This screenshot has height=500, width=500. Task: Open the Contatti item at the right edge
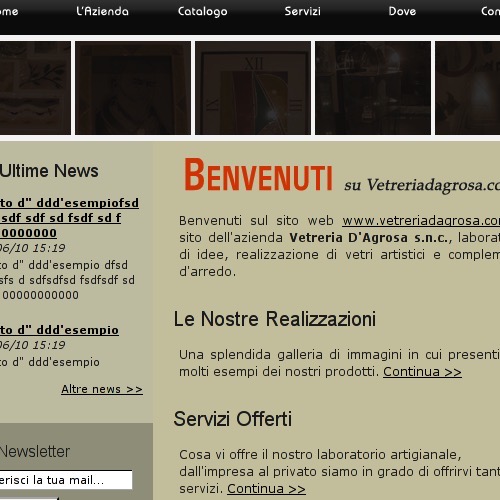point(490,11)
